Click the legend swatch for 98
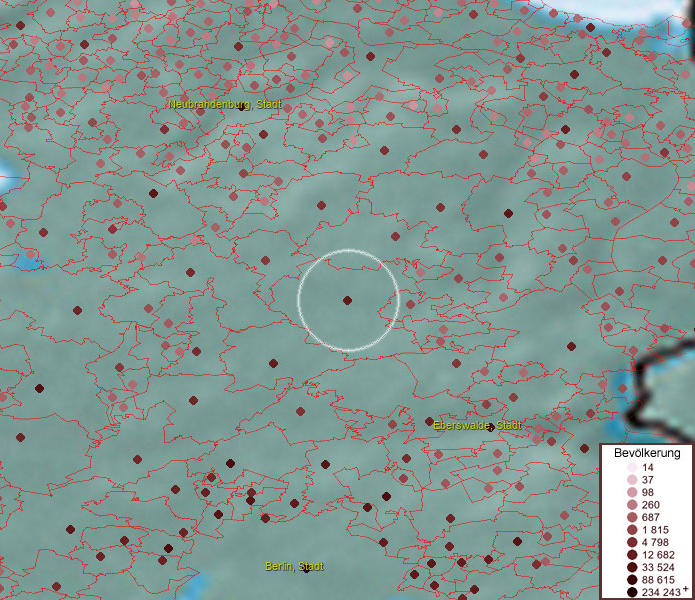 [x=632, y=492]
